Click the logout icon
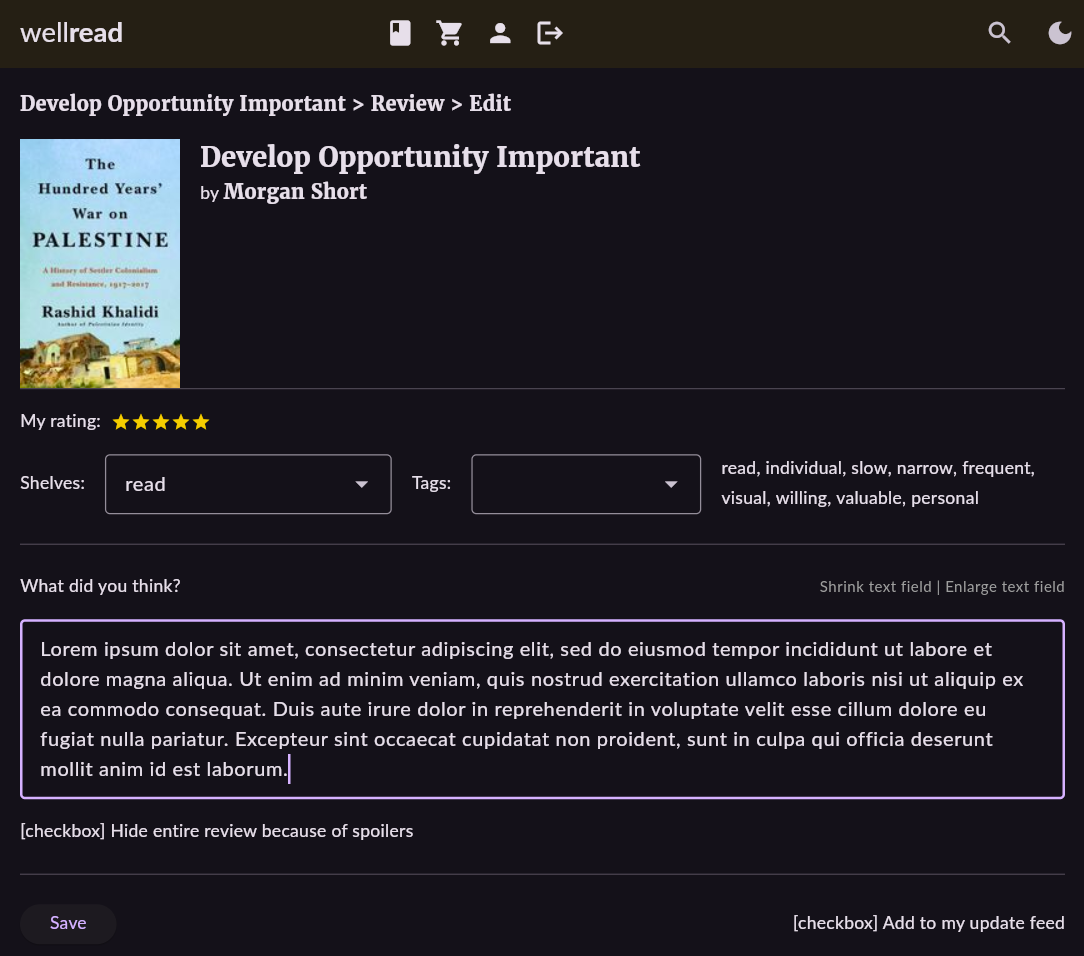The height and width of the screenshot is (956, 1084). click(x=550, y=34)
